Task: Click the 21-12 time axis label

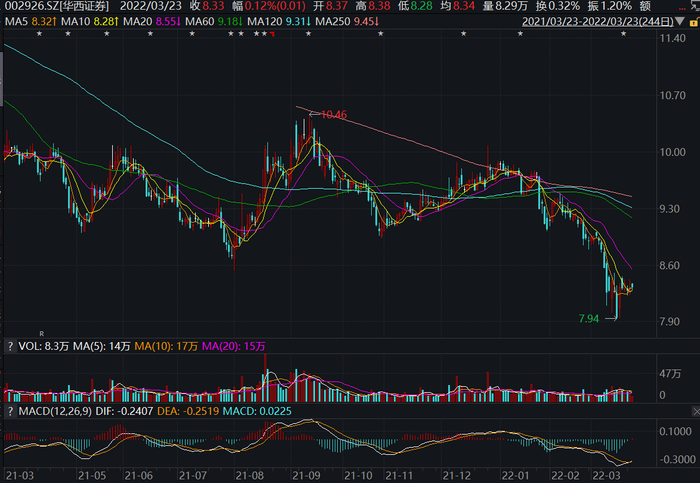Action: click(x=456, y=476)
